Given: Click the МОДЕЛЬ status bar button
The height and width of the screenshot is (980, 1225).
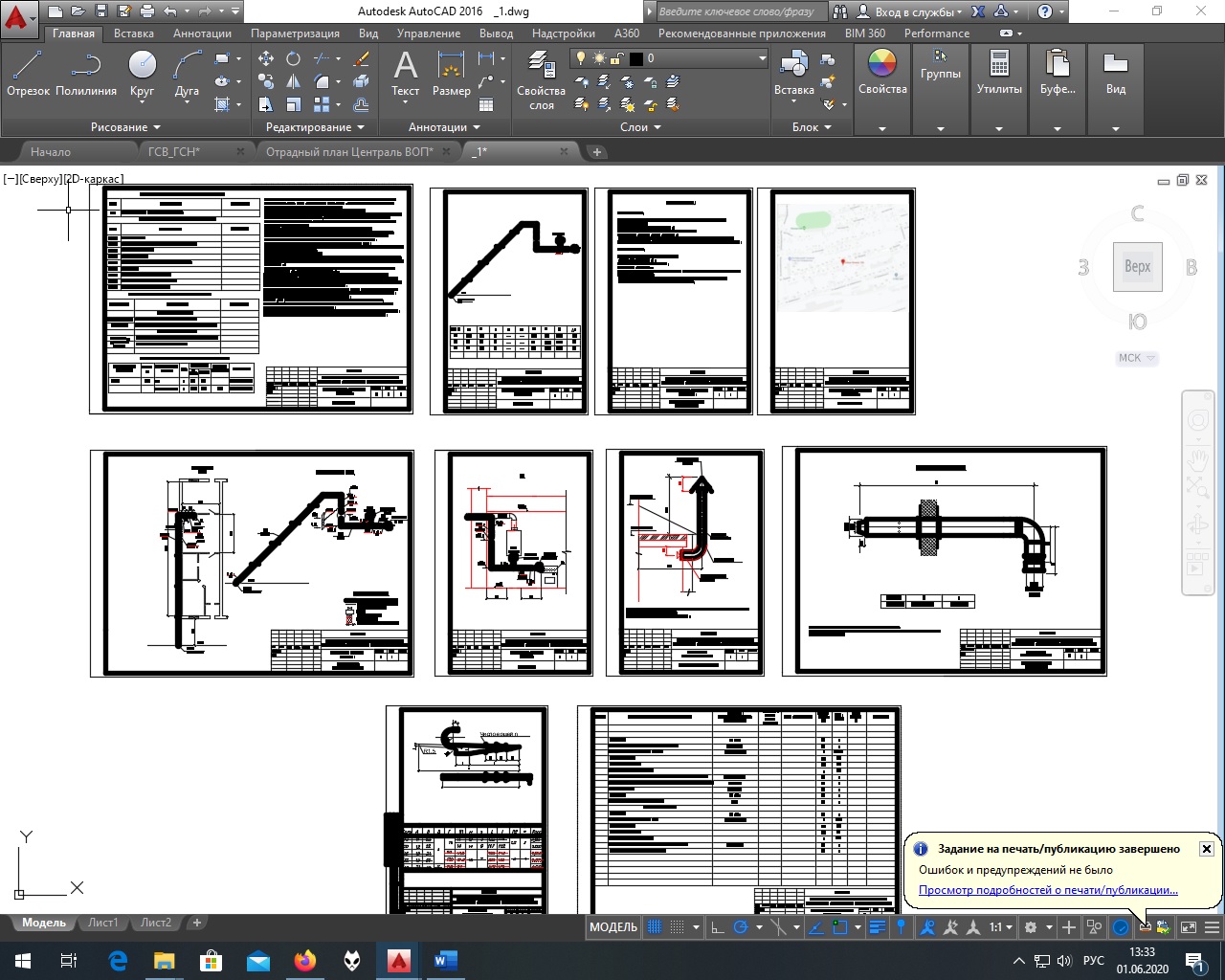Looking at the screenshot, I should pyautogui.click(x=613, y=926).
